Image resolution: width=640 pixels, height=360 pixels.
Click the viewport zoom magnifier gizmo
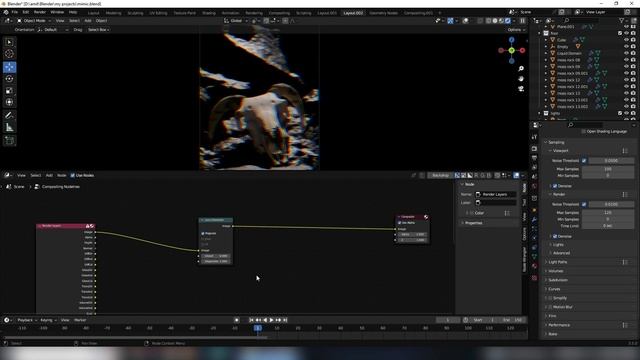(x=521, y=69)
